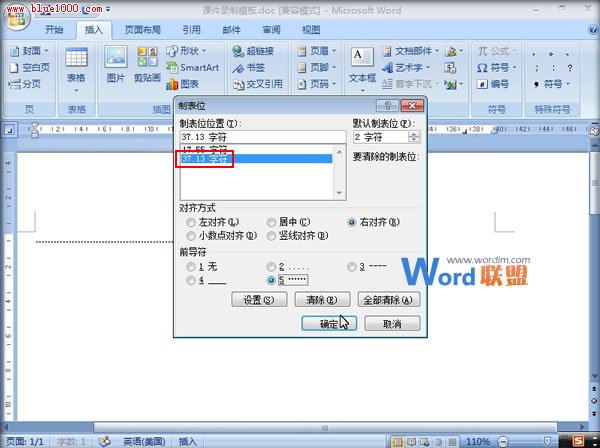Screen dimensions: 600x448
Task: Open the 文本框 text box tool
Action: [x=362, y=69]
